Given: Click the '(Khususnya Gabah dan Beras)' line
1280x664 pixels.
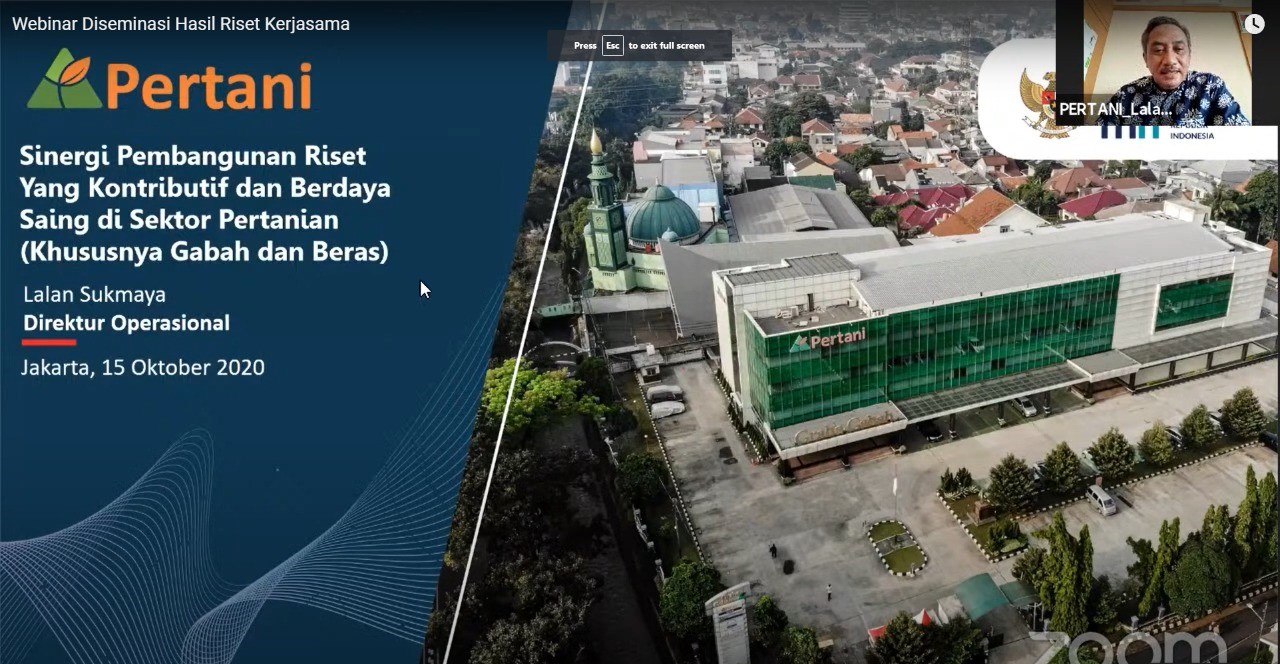Looking at the screenshot, I should tap(204, 252).
